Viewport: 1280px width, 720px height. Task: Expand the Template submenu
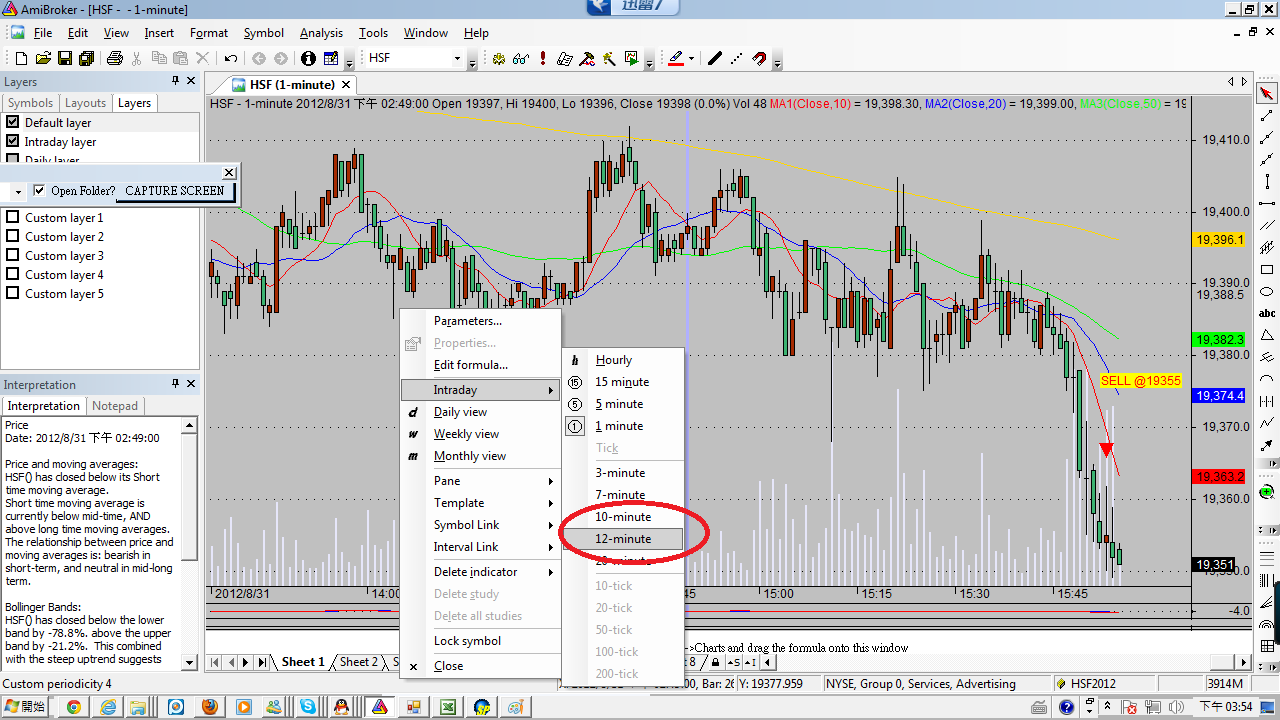[x=479, y=502]
